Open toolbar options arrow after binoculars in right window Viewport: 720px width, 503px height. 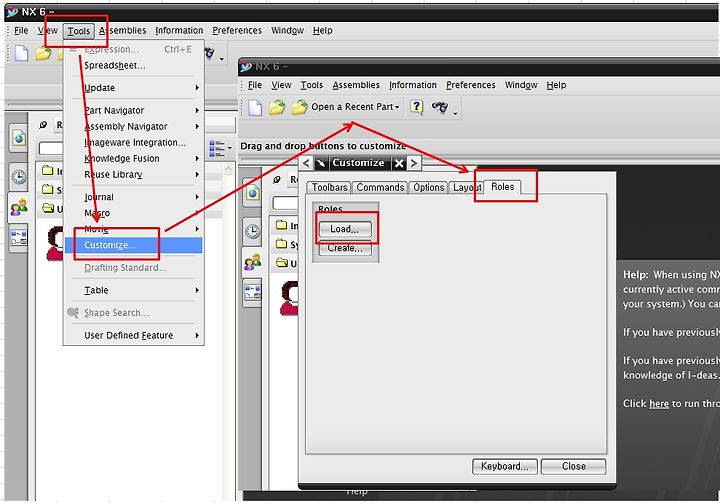tap(455, 113)
